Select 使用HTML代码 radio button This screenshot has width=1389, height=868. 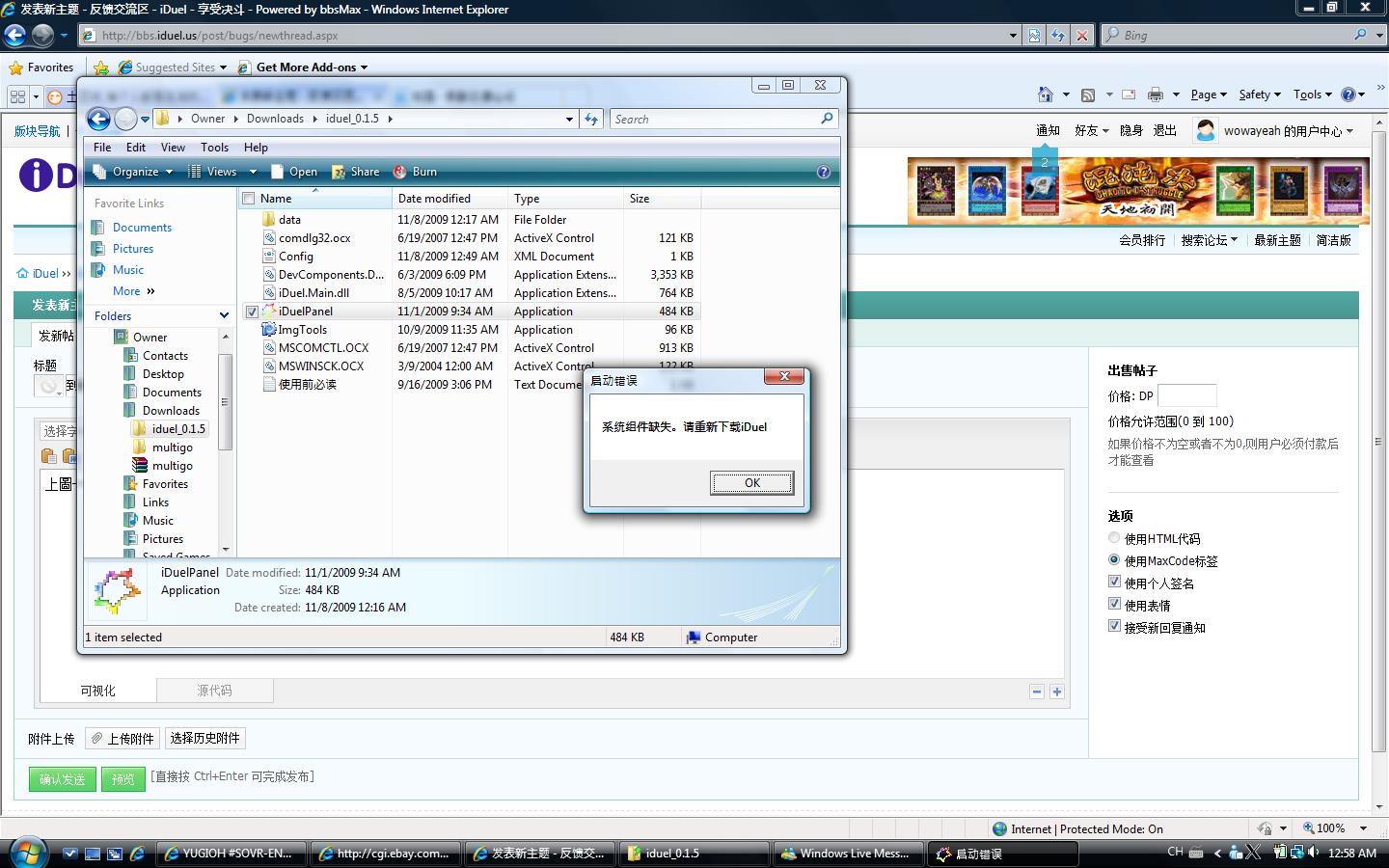(1114, 538)
